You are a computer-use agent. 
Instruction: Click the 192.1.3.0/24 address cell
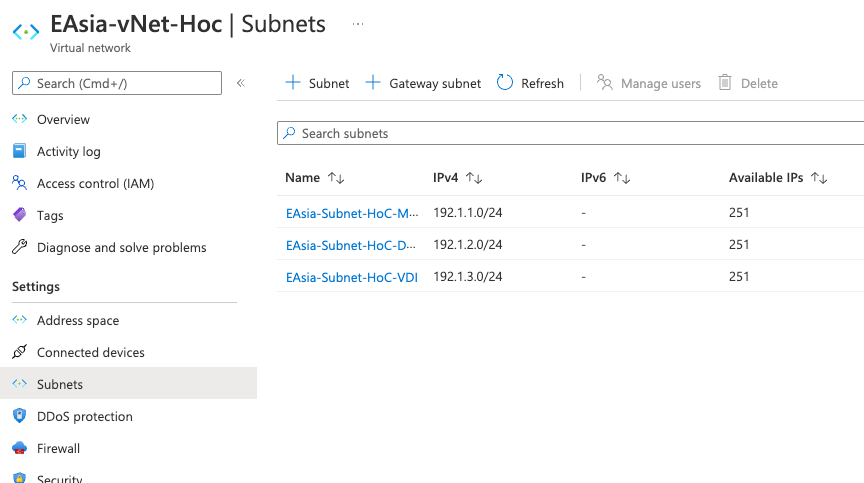468,276
